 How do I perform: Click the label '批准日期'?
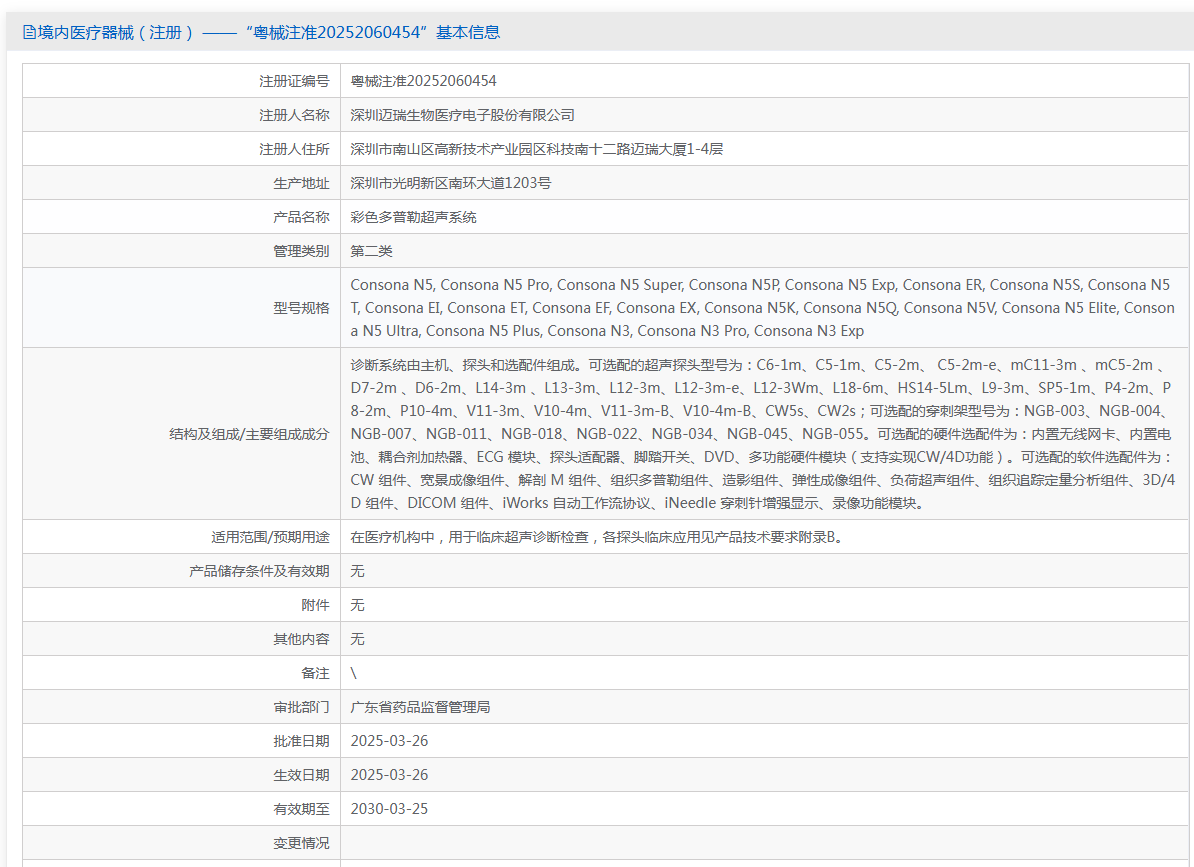(301, 741)
